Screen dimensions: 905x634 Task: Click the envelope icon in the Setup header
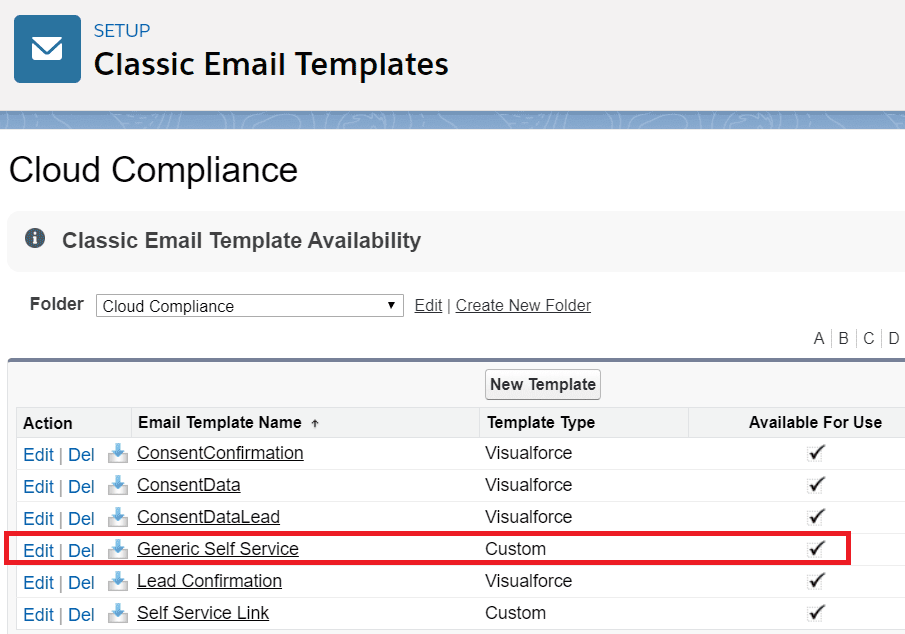[47, 48]
